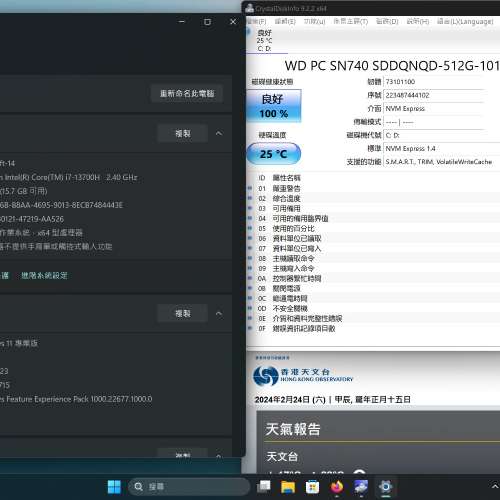500x500 pixels.
Task: Click status dot for attribute 0E row
Action: [x=250, y=318]
